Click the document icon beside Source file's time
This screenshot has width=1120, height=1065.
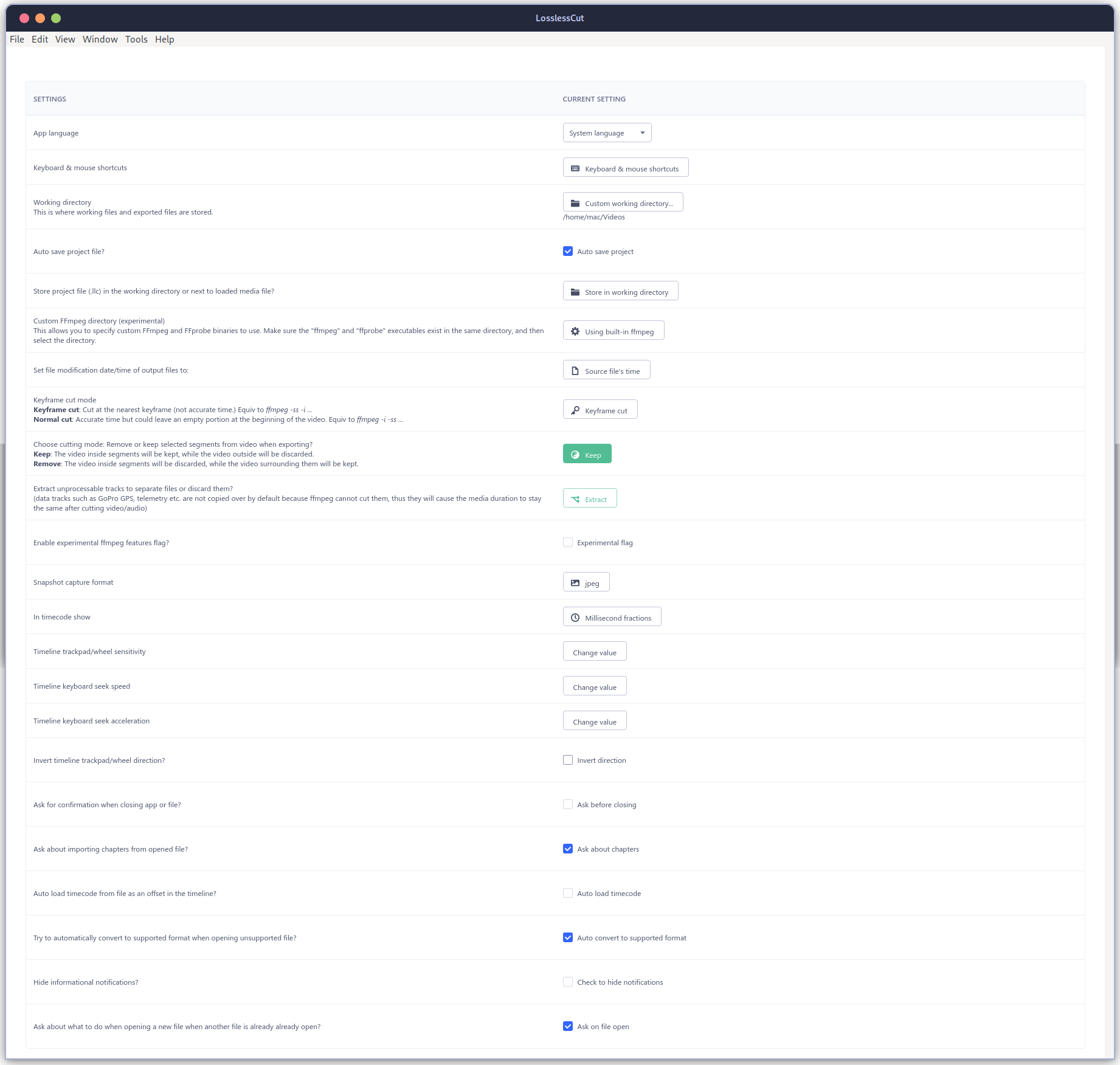(575, 371)
